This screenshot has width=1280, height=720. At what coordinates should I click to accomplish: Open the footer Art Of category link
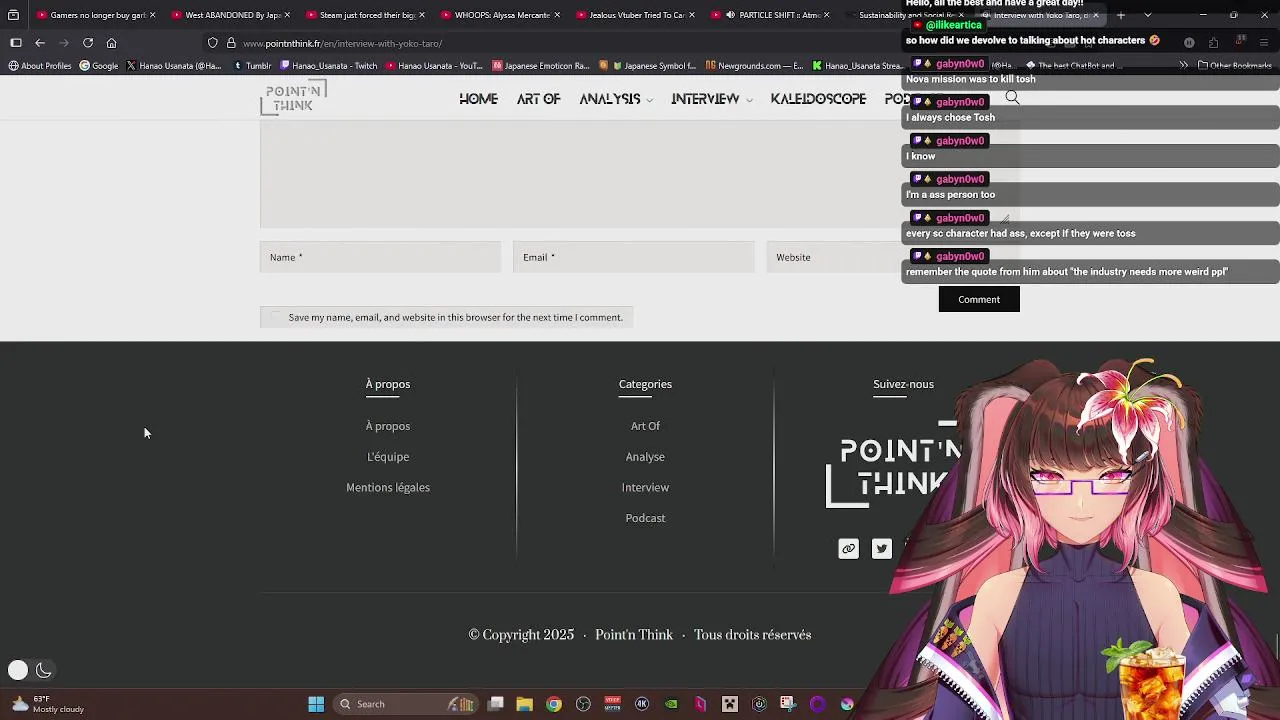(x=645, y=426)
